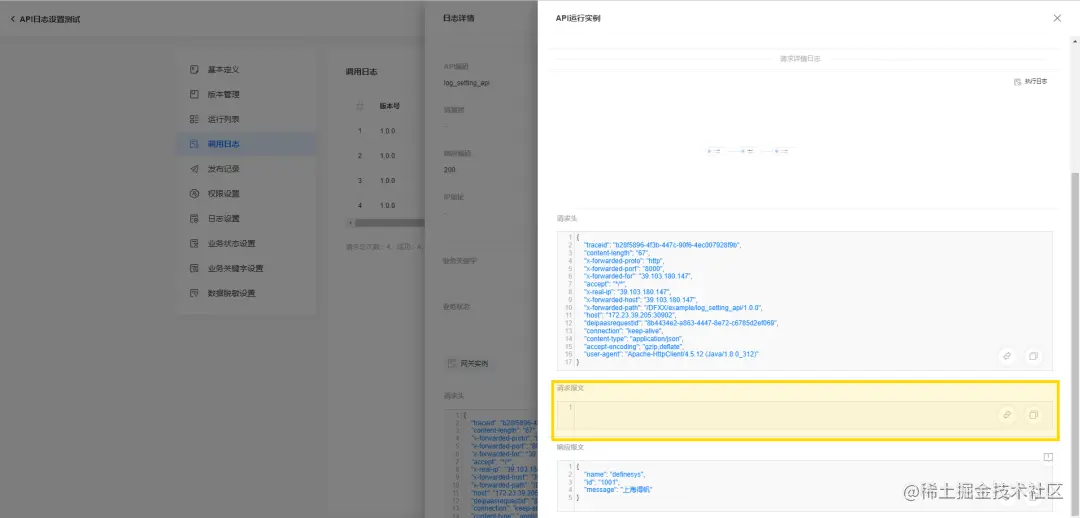Click into the empty 请求报文 editor
The height and width of the screenshot is (518, 1080).
pos(804,415)
